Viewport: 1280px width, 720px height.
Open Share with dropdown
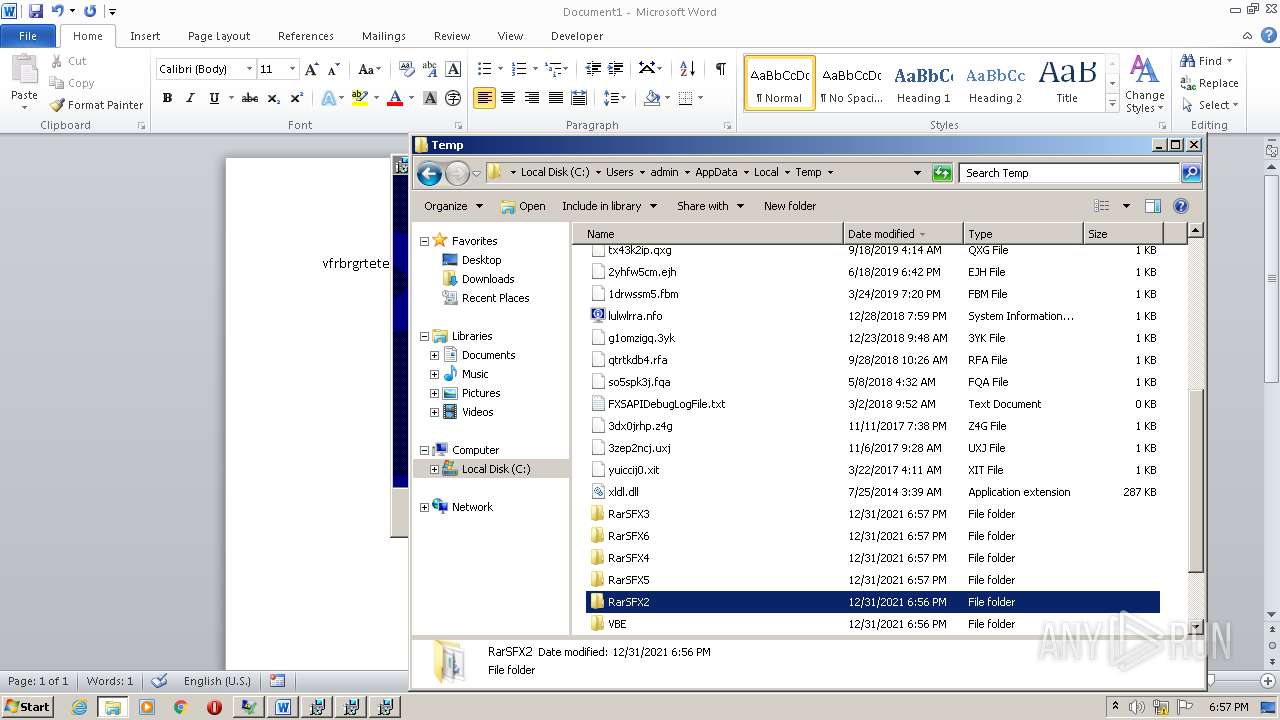[x=710, y=206]
